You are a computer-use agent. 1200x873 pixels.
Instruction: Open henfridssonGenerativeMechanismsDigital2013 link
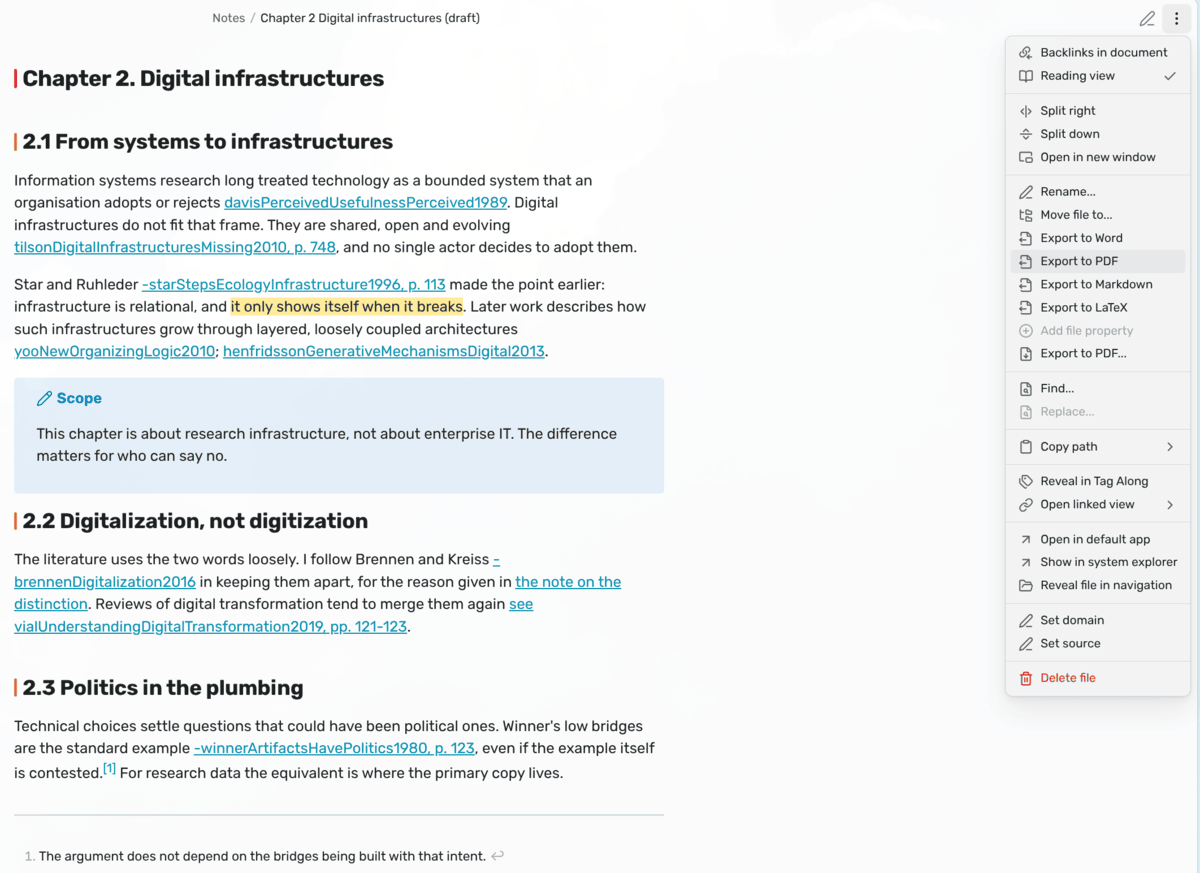point(384,351)
